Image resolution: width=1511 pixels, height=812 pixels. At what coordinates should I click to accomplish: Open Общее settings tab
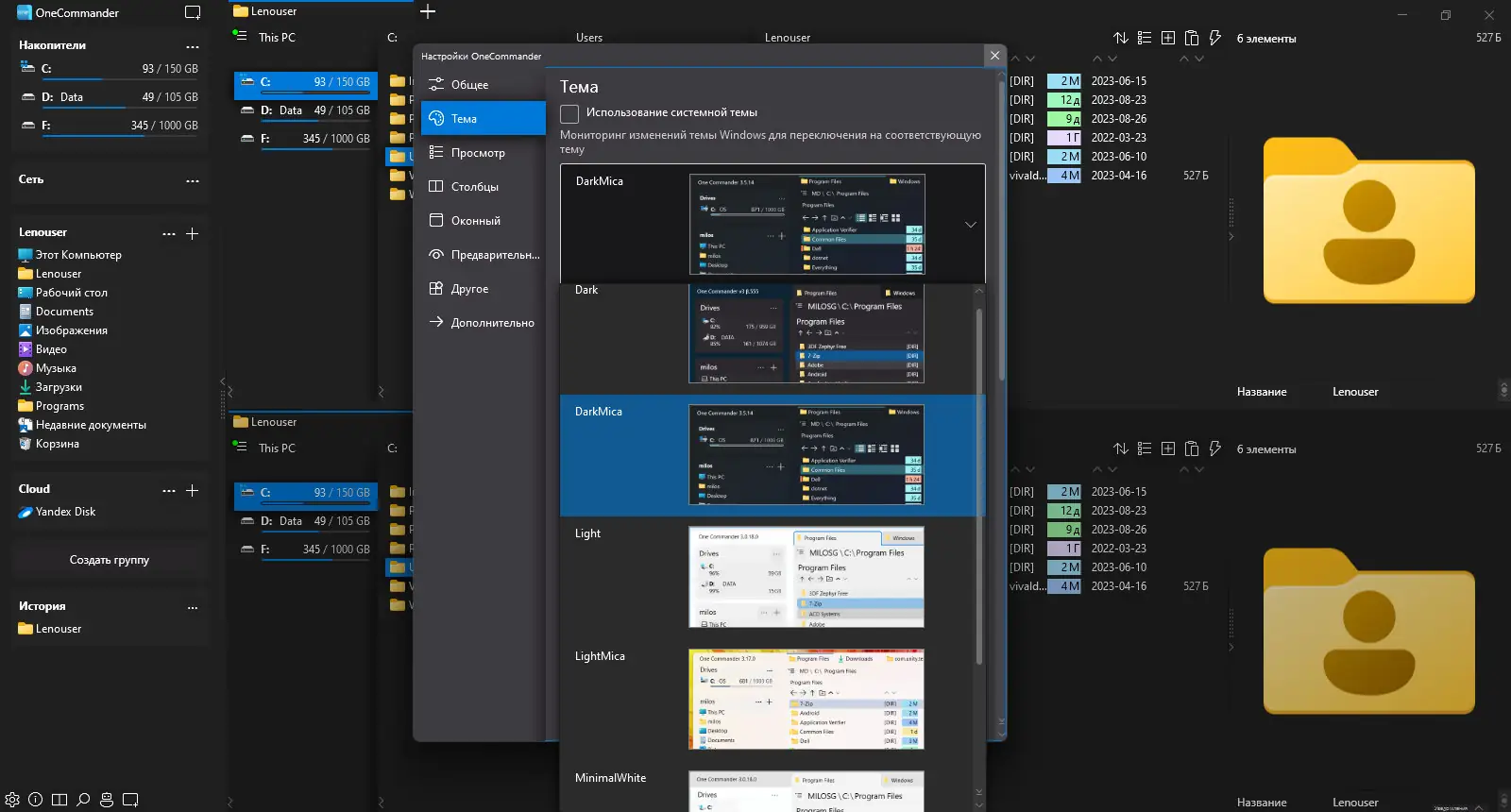[484, 85]
